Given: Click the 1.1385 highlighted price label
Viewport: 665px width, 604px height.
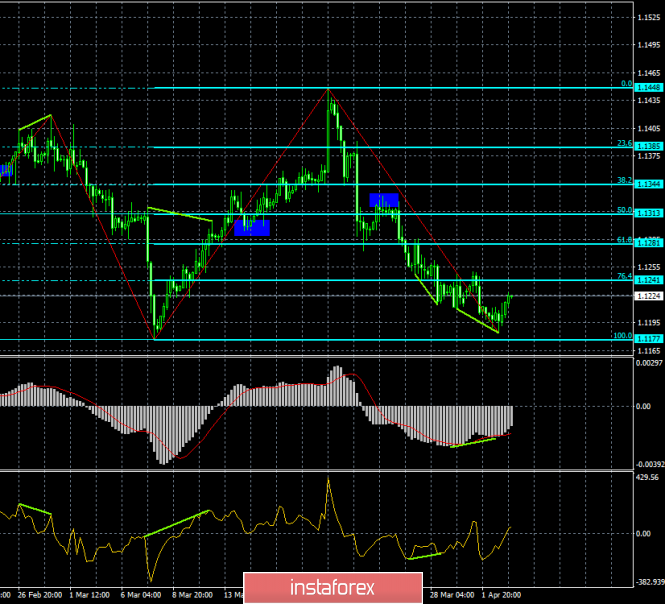Looking at the screenshot, I should tap(649, 146).
